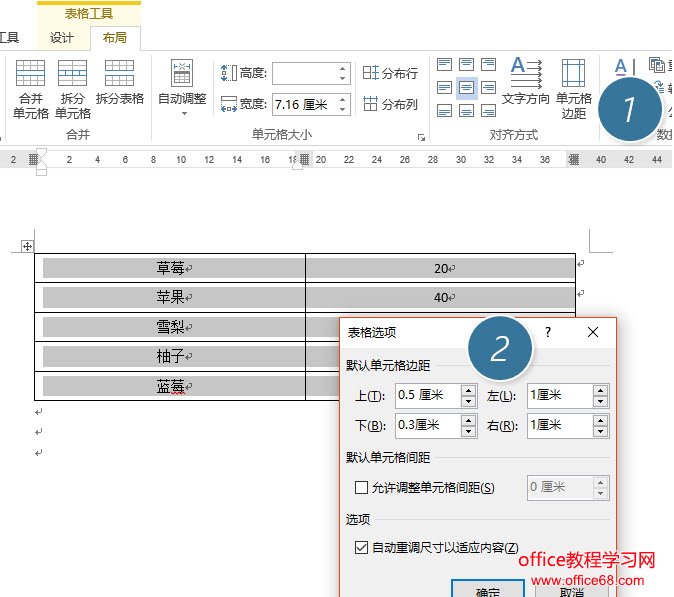This screenshot has width=674, height=597.
Task: Click the table move handle icon
Action: coord(27,246)
